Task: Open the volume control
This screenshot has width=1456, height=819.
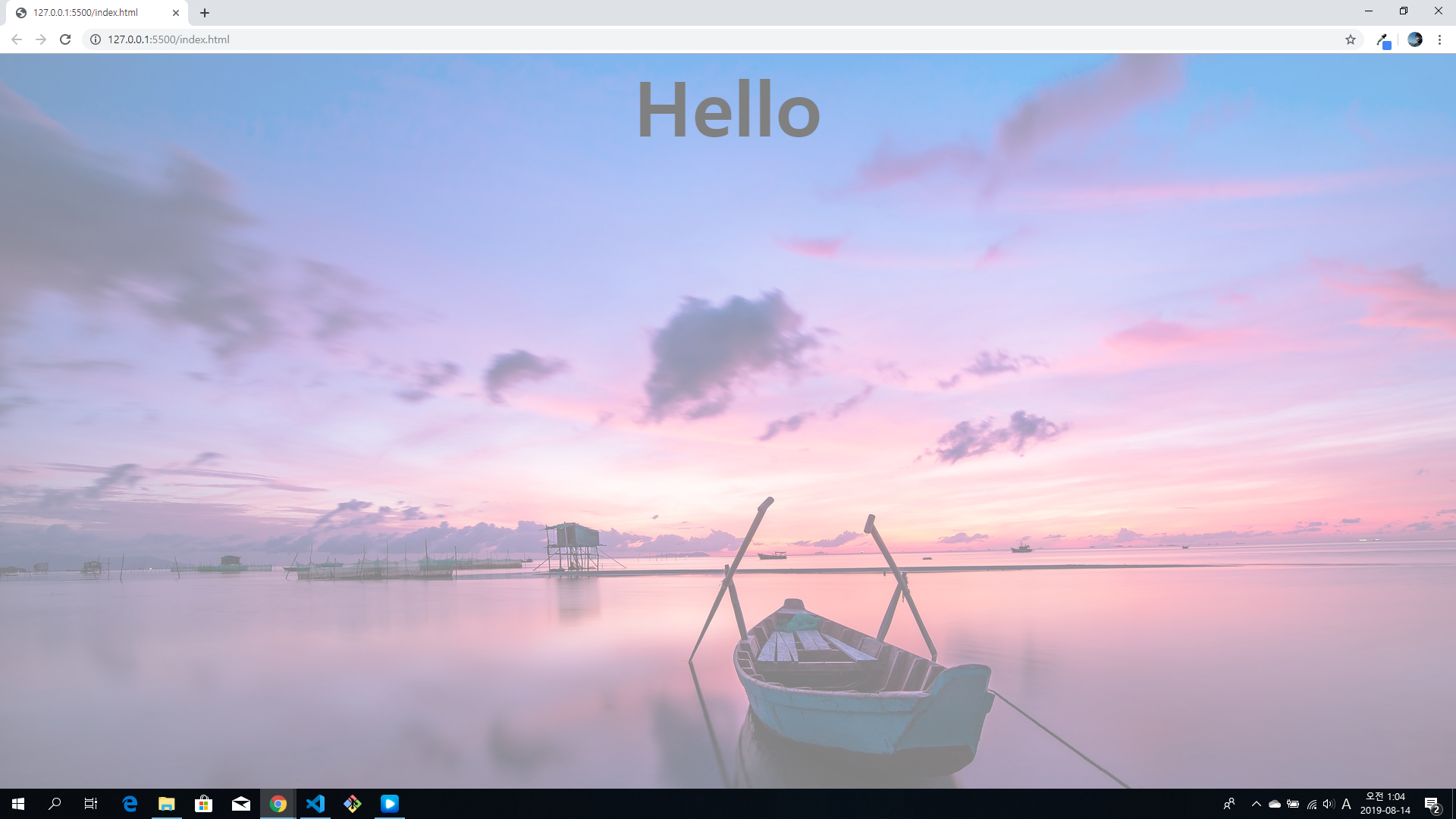Action: [x=1328, y=804]
